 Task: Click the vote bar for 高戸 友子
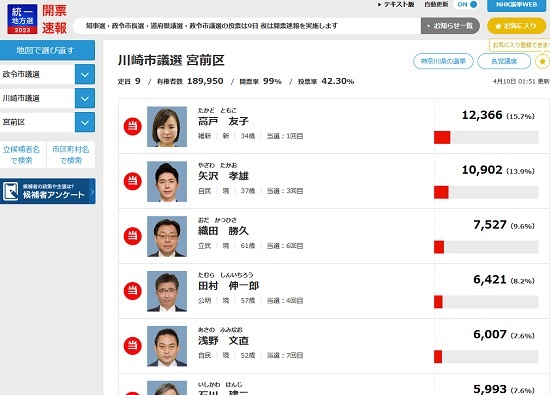click(x=486, y=138)
